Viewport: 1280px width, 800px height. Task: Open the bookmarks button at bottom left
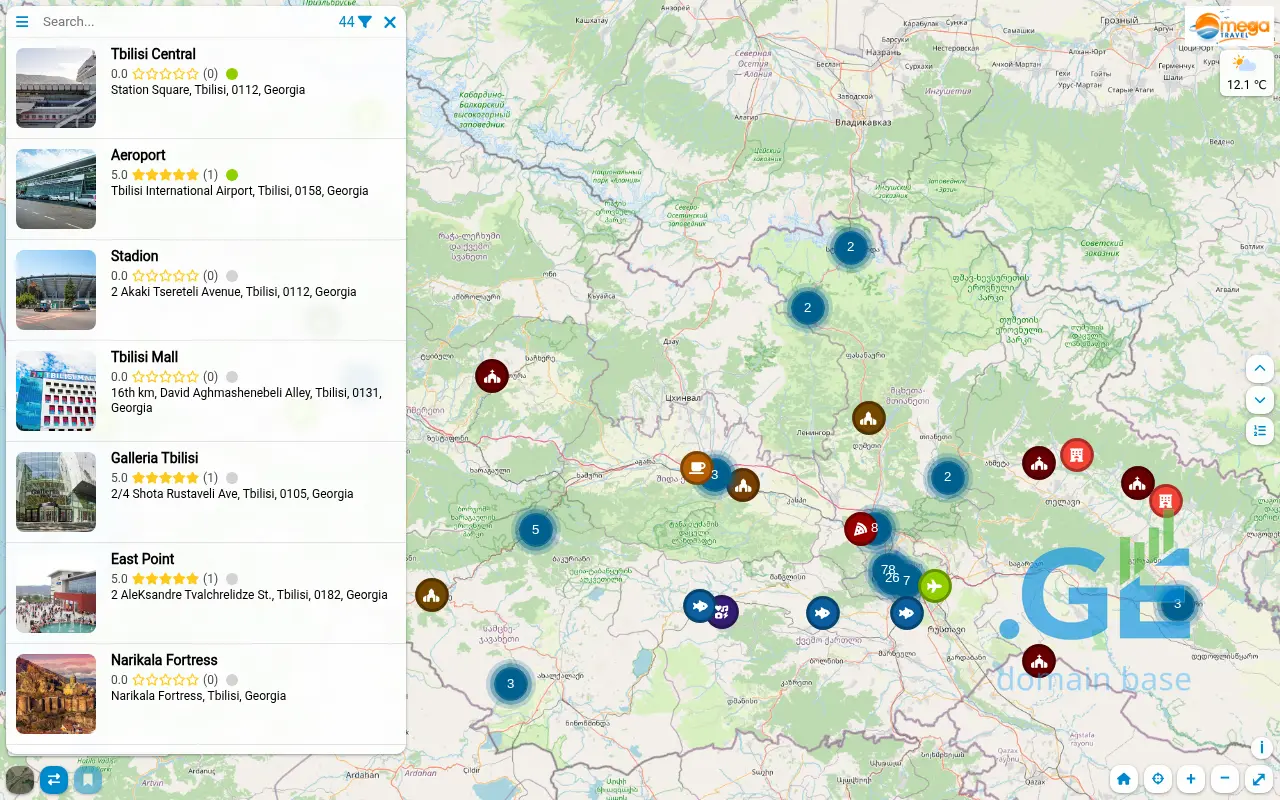pyautogui.click(x=88, y=779)
